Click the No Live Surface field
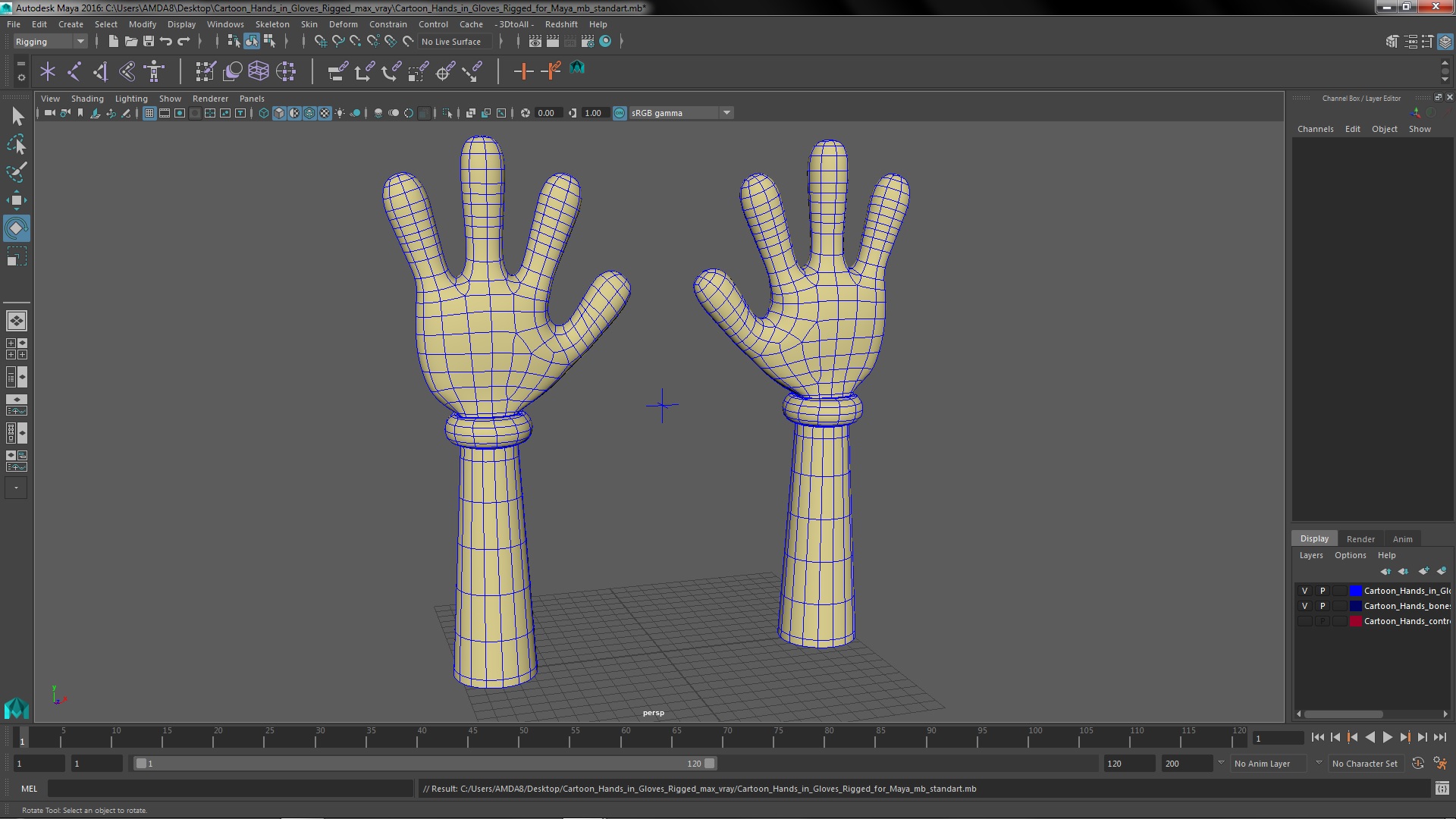This screenshot has height=819, width=1456. click(x=456, y=42)
